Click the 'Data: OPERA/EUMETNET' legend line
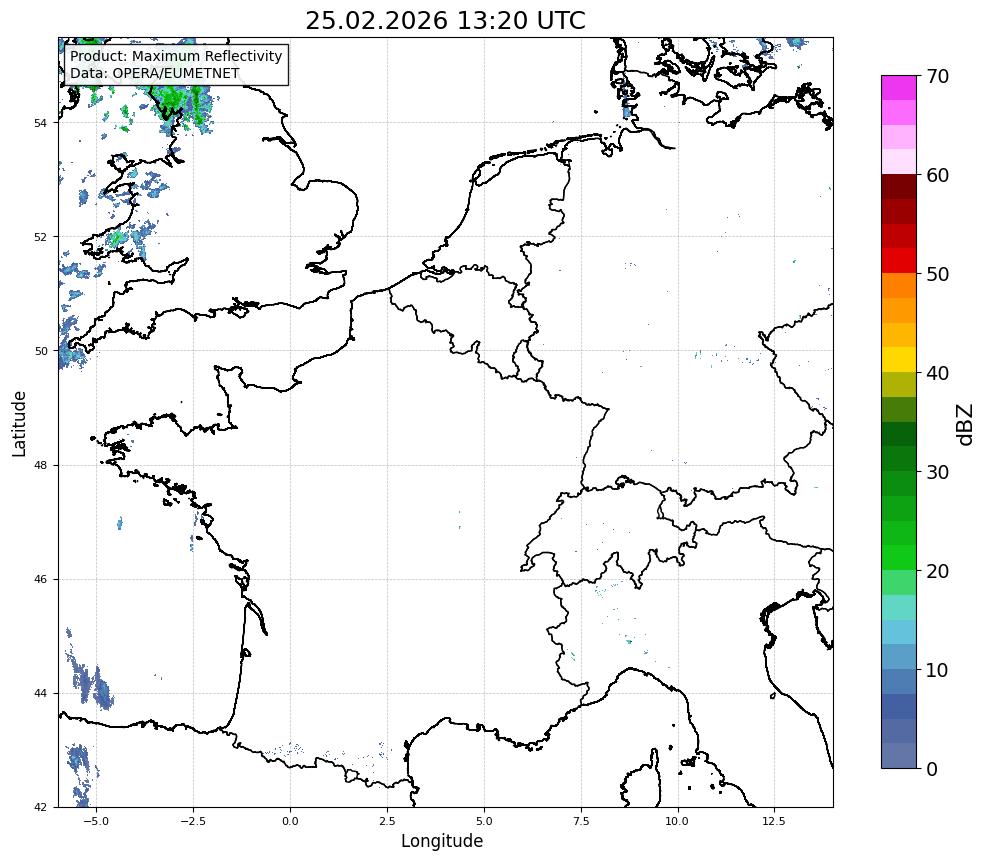The width and height of the screenshot is (985, 860). [x=155, y=73]
